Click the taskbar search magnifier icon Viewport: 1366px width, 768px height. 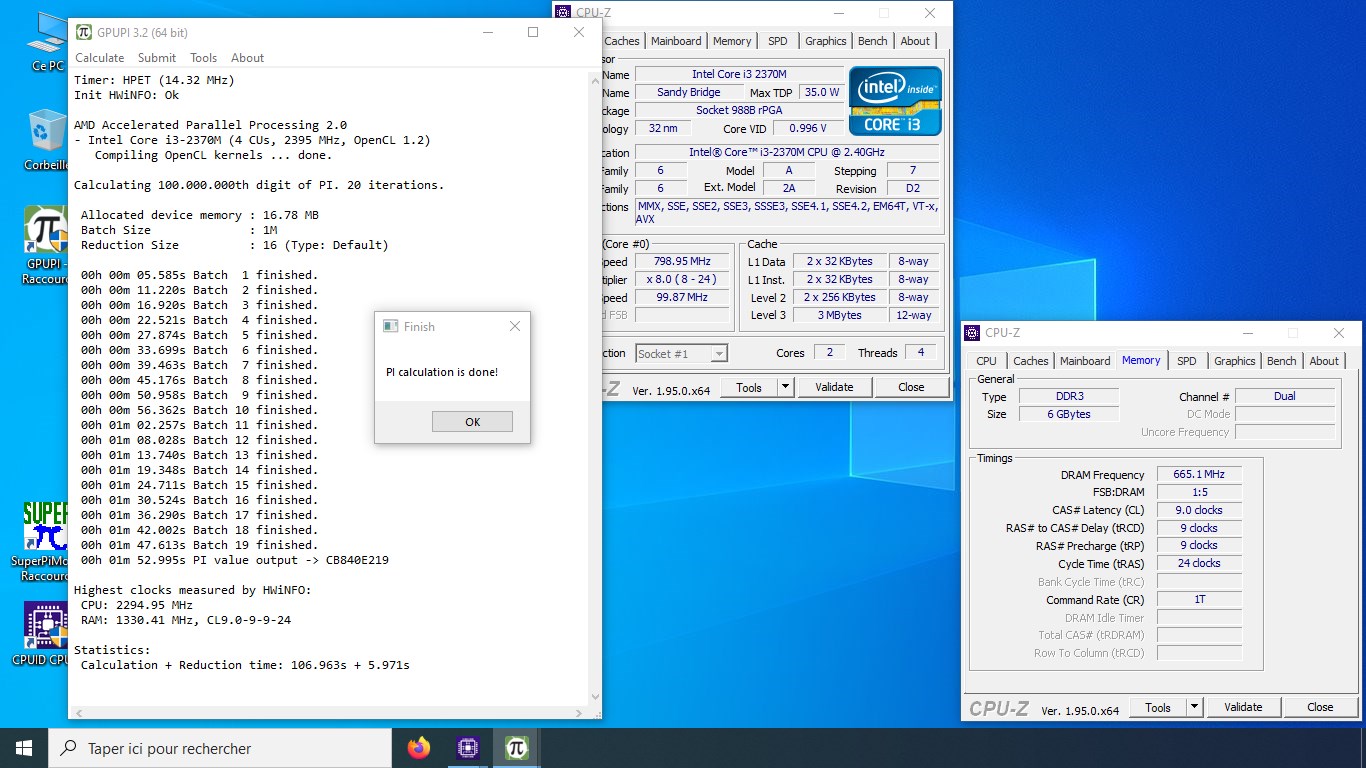[x=69, y=748]
